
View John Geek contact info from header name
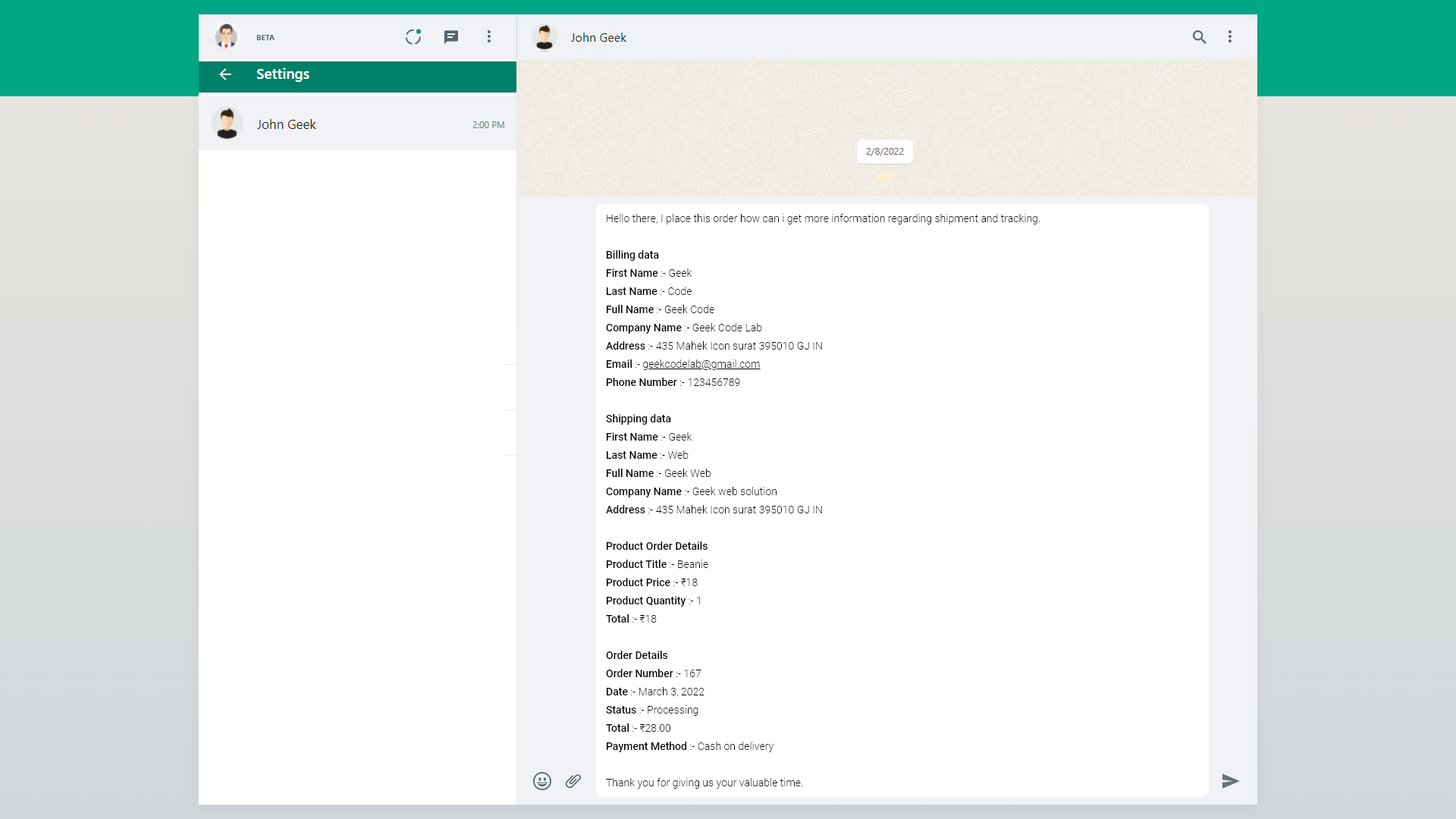point(598,37)
